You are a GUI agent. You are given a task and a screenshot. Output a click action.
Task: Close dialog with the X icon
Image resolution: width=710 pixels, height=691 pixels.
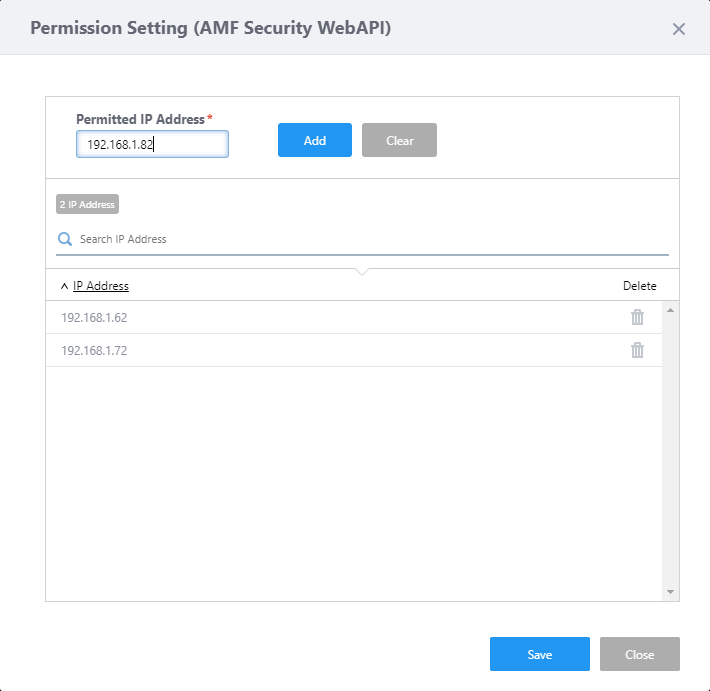click(679, 29)
